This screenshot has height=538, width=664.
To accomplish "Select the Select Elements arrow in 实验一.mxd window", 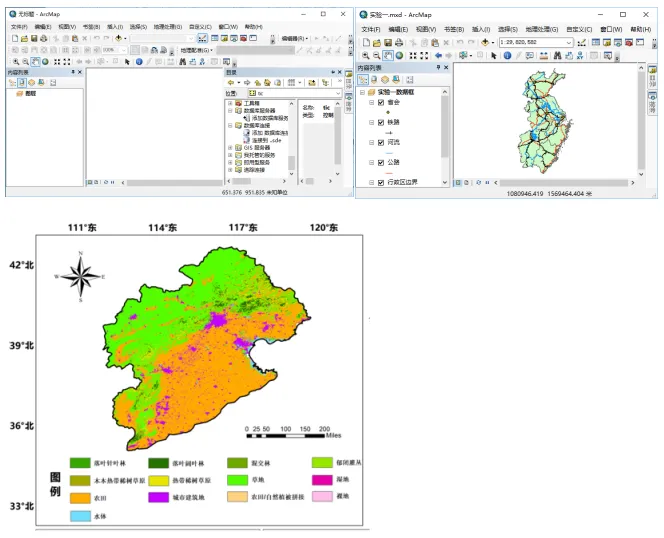I will (x=493, y=55).
